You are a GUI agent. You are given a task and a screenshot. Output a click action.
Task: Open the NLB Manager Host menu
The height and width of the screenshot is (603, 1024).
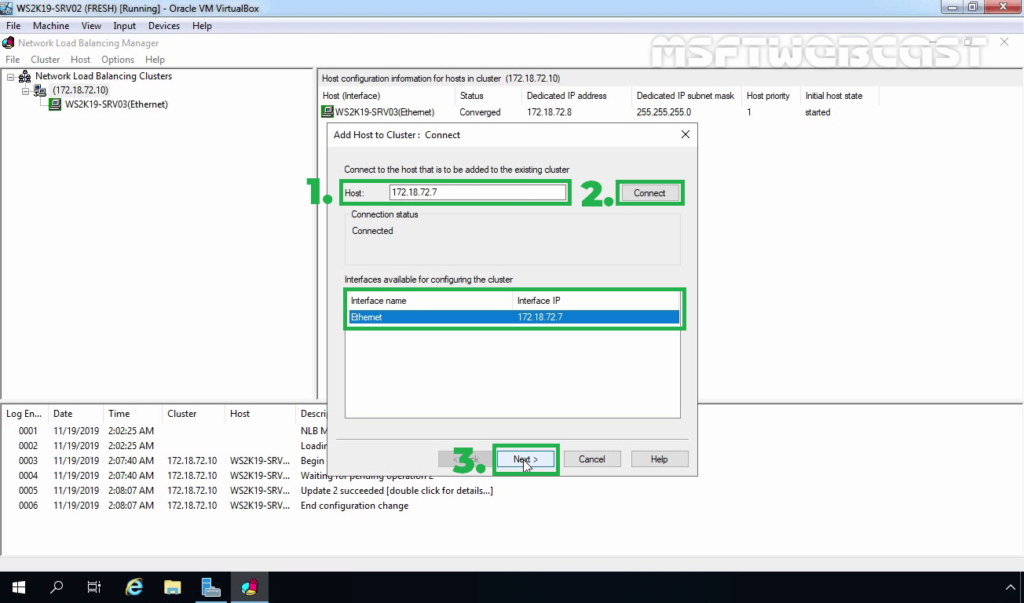pos(80,59)
